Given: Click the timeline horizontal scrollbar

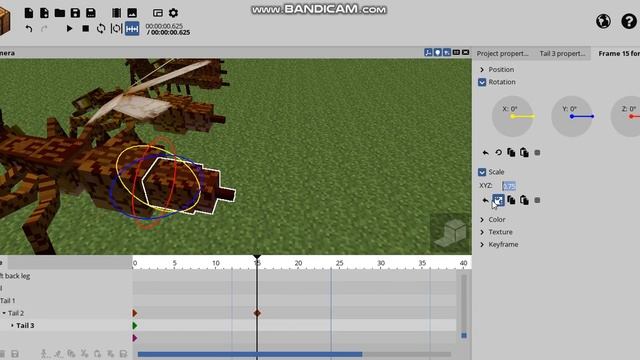Looking at the screenshot, I should pos(250,354).
